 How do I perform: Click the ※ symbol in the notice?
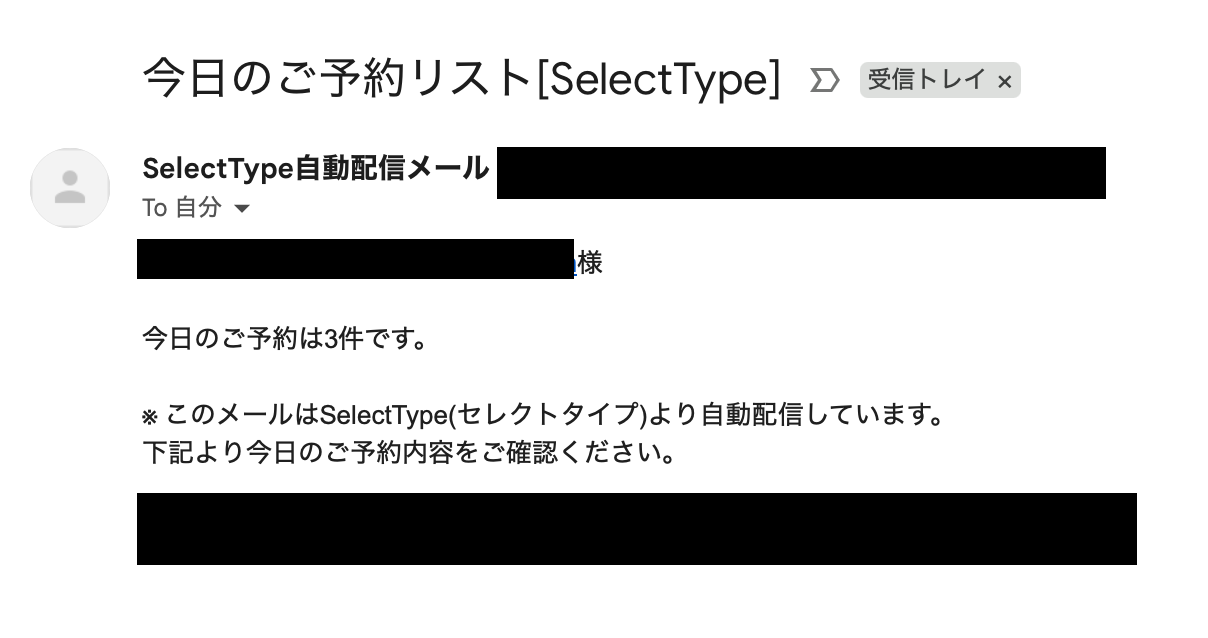[x=150, y=415]
